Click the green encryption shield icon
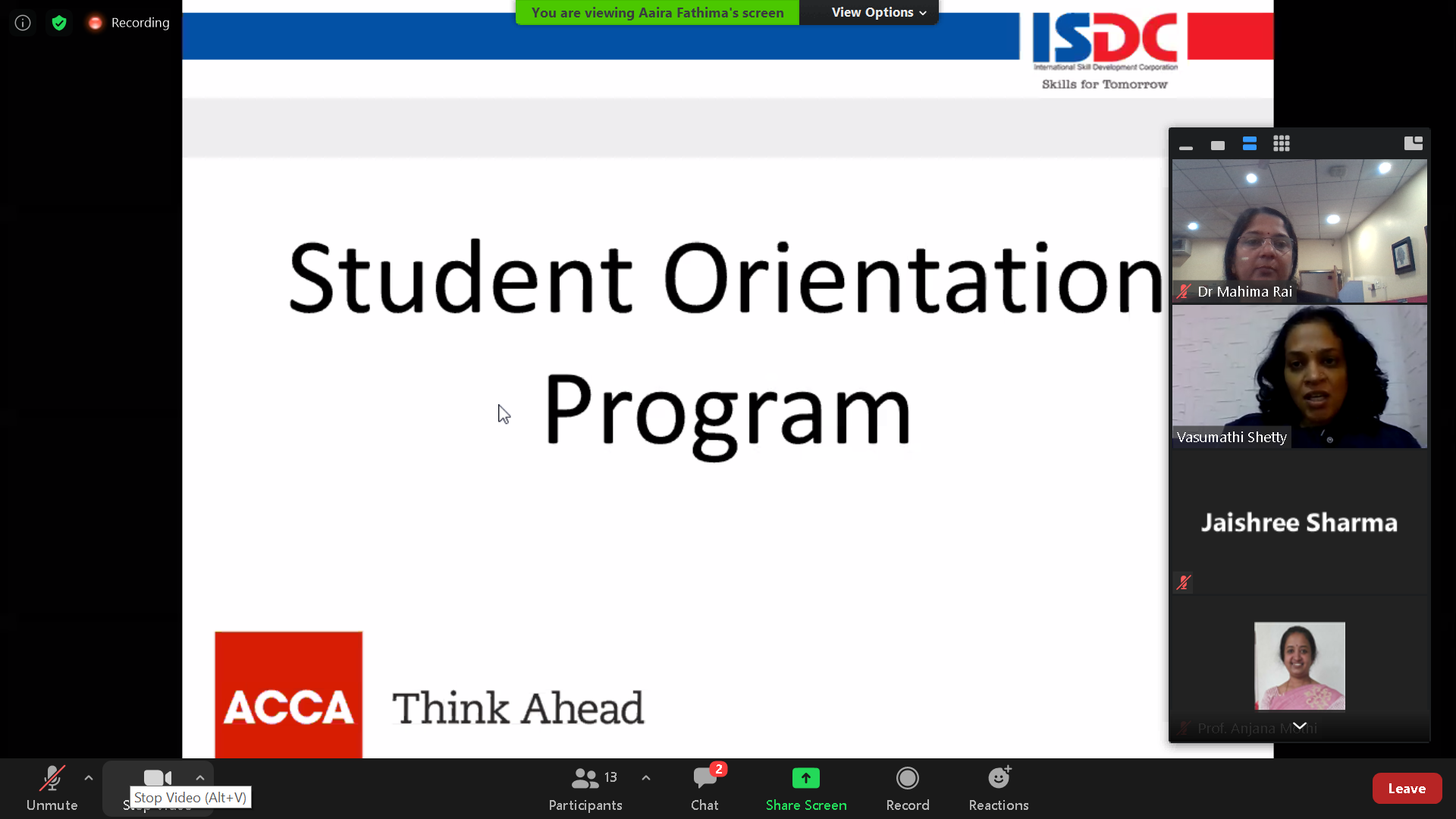 point(59,23)
